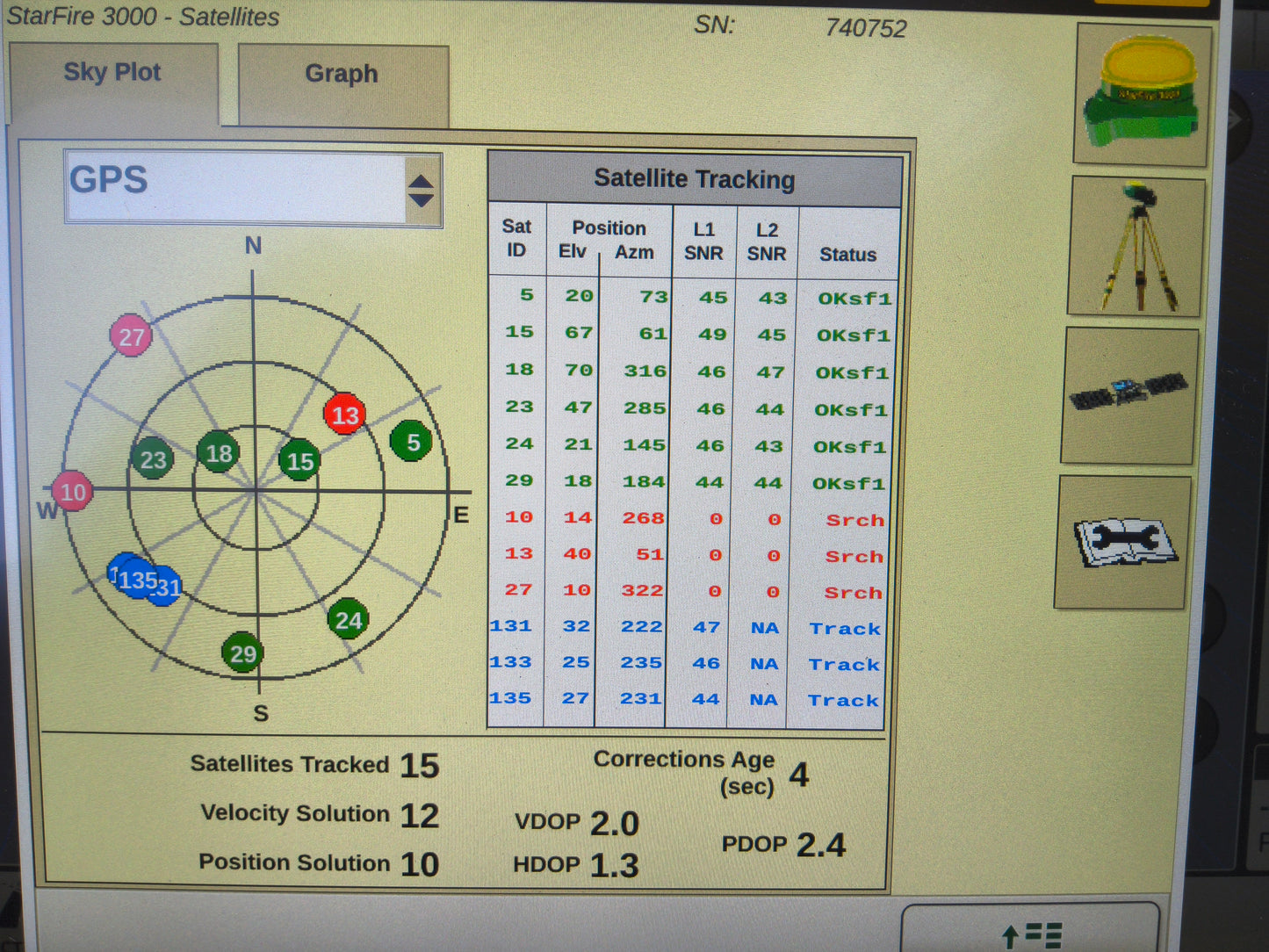Viewport: 1269px width, 952px height.
Task: Click the HDOP value 1.3
Action: 614,866
